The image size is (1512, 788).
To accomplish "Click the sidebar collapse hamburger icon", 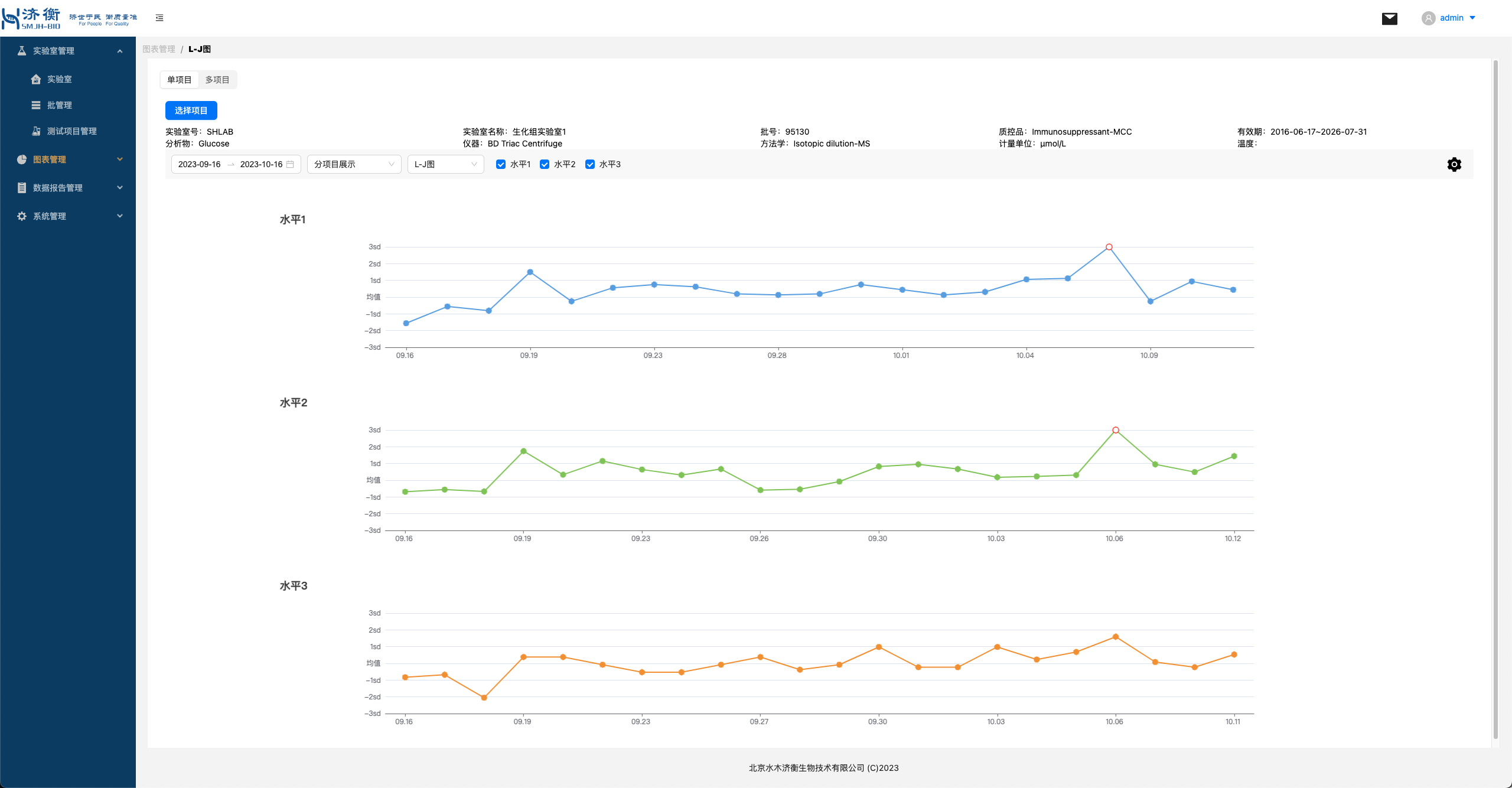I will 159,18.
